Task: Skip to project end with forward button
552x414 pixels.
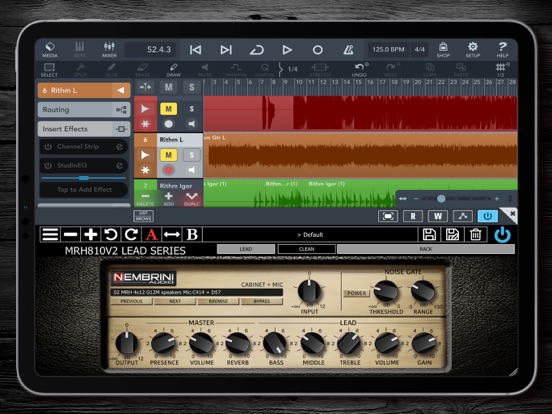Action: pyautogui.click(x=226, y=50)
